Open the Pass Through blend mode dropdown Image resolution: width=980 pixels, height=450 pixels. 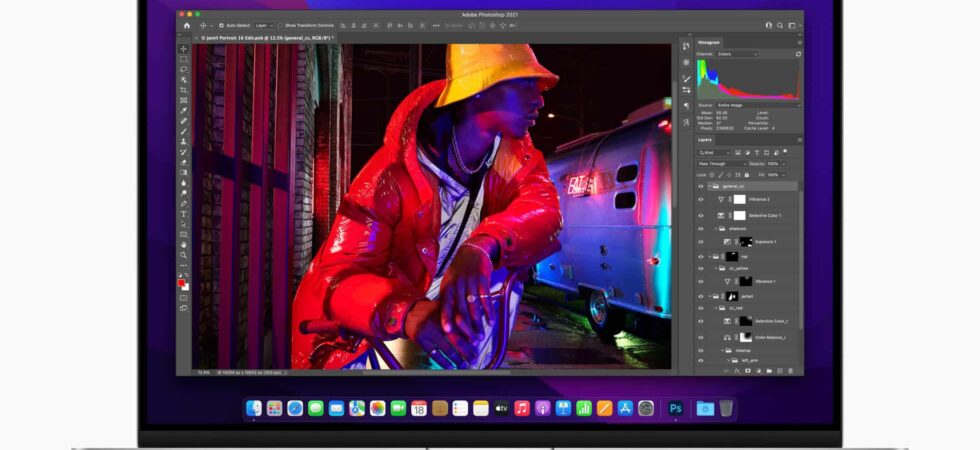pyautogui.click(x=721, y=164)
